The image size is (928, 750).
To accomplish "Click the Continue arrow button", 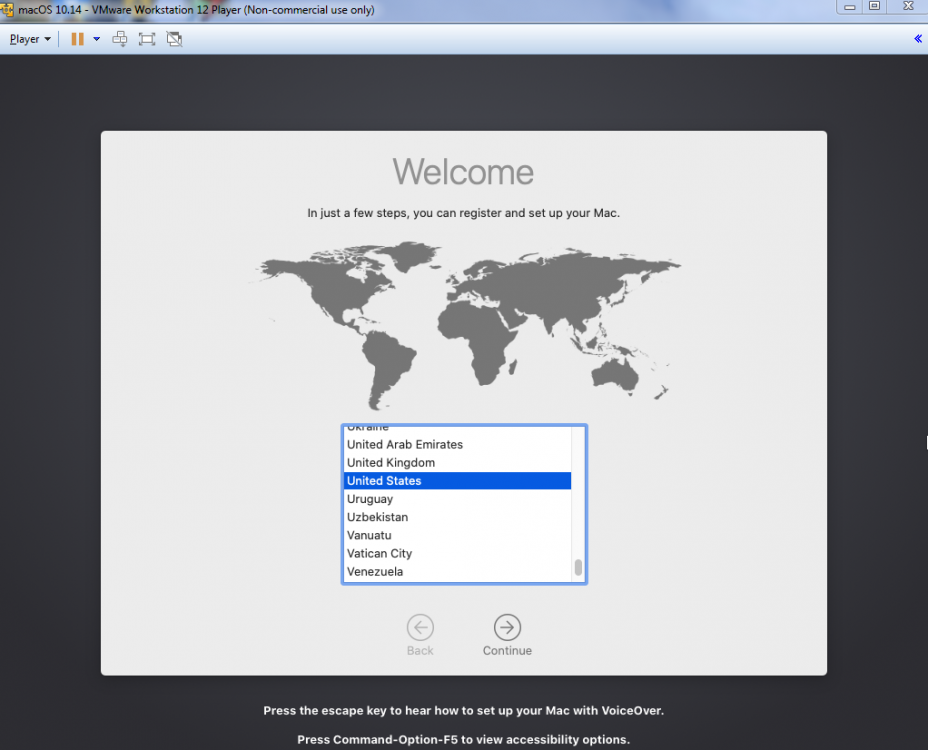I will (507, 627).
